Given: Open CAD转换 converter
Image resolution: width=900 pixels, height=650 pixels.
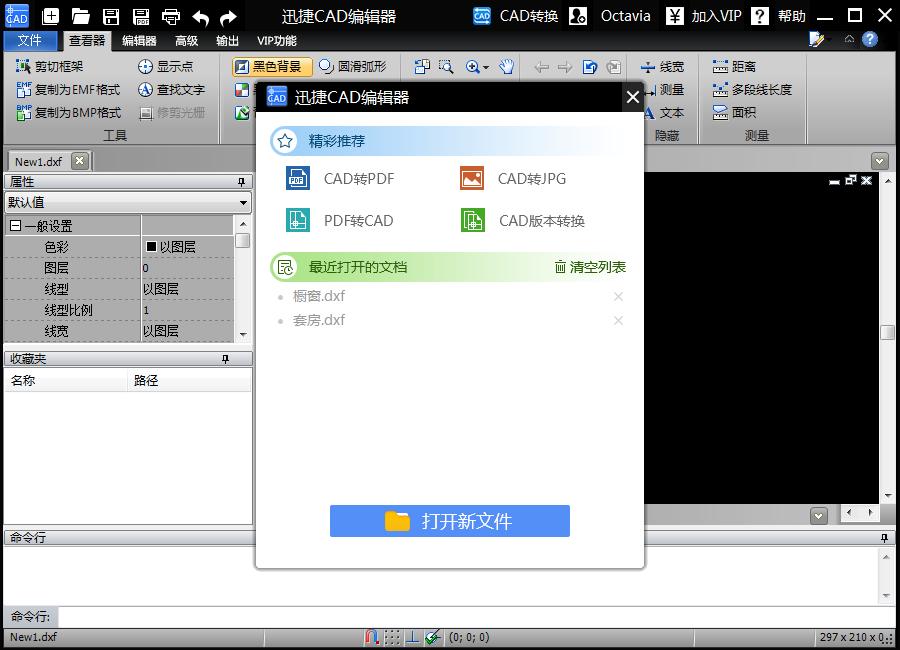Looking at the screenshot, I should [x=515, y=16].
